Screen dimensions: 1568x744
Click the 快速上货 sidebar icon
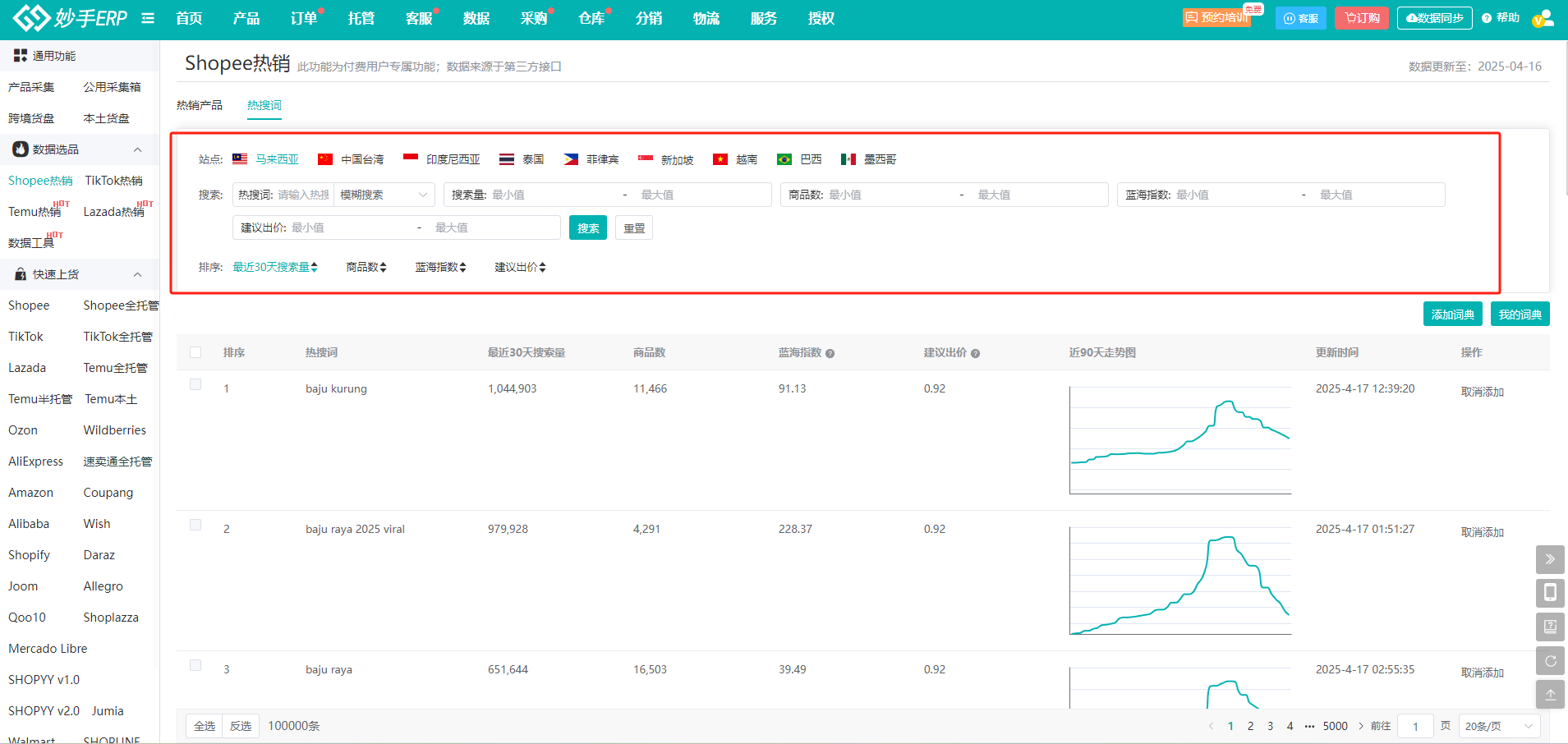21,274
